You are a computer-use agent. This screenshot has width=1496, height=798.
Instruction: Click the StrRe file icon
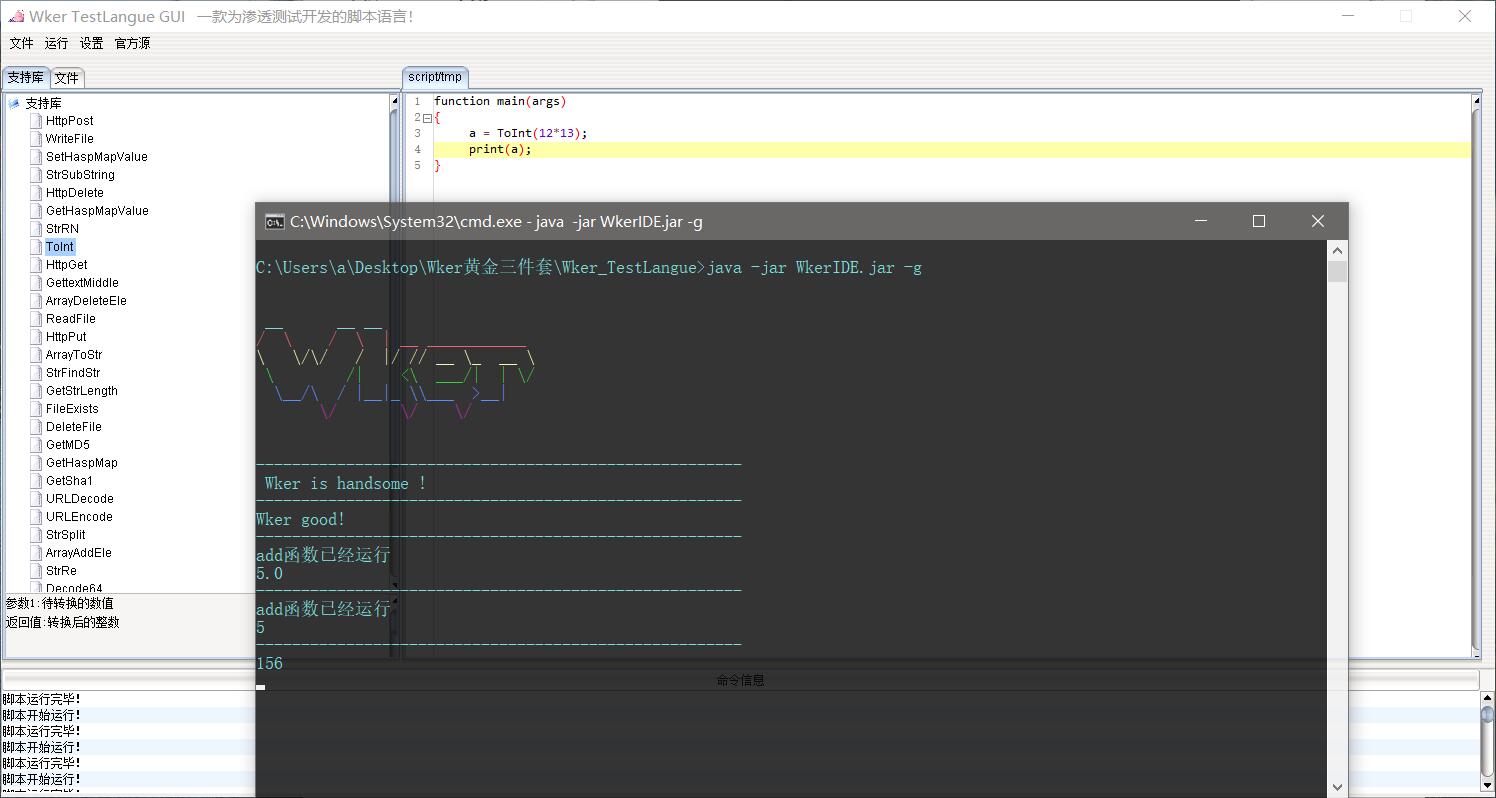click(36, 571)
